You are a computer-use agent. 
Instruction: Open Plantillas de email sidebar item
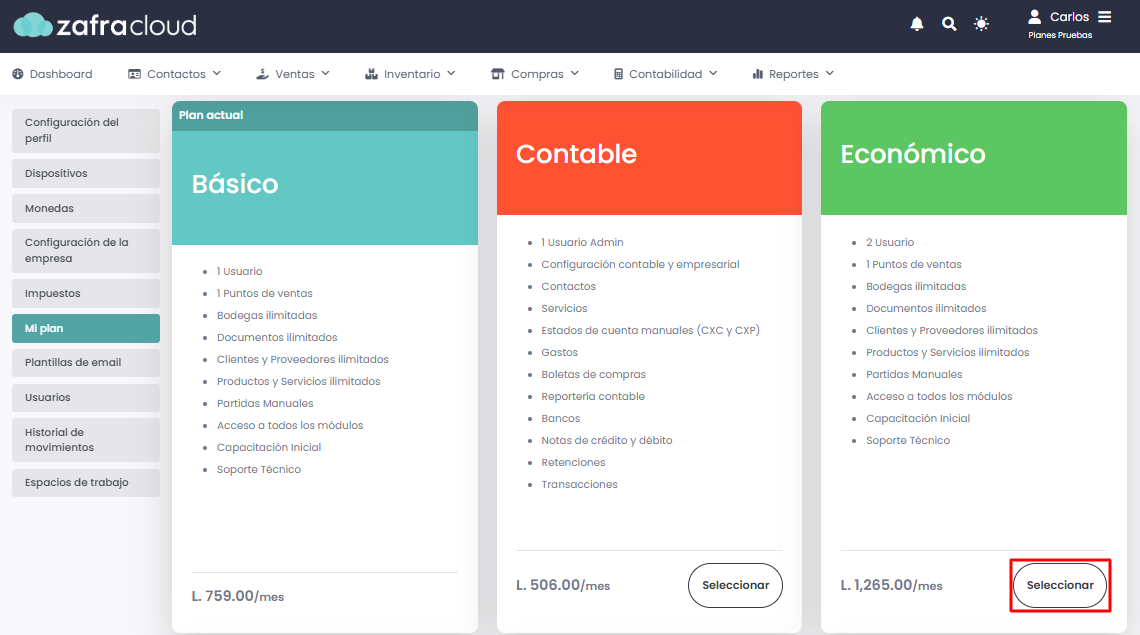tap(86, 362)
